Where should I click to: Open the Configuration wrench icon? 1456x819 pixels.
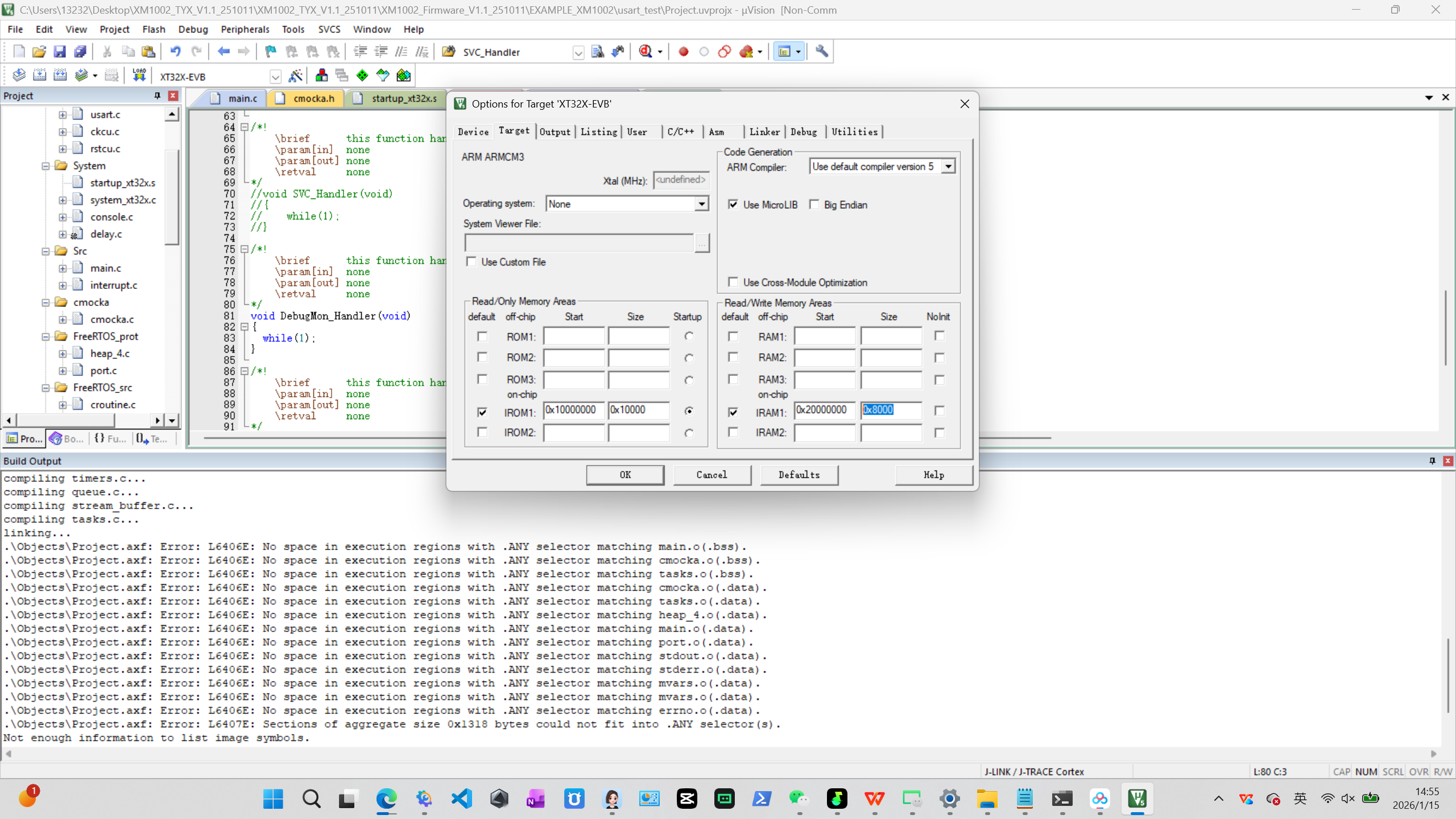821,52
